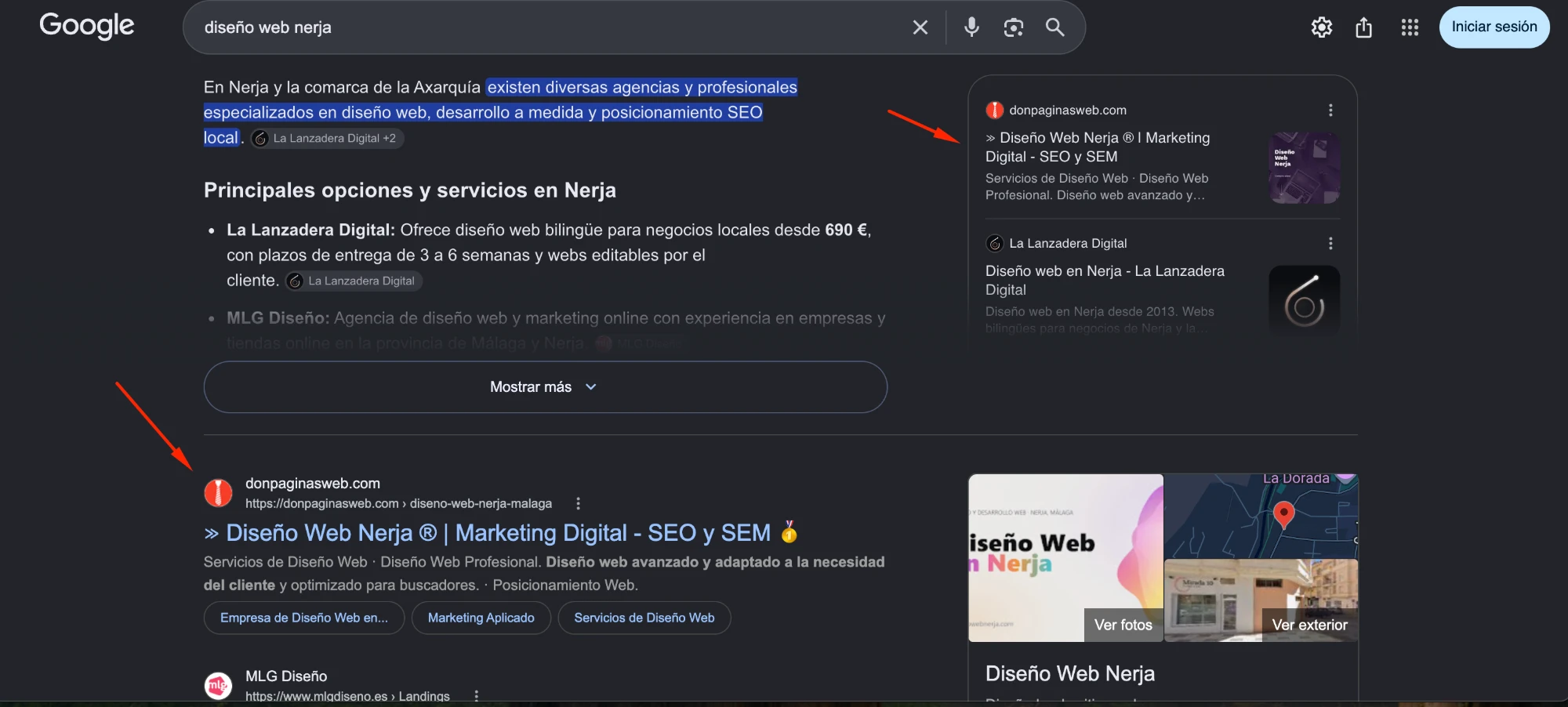Clear the search query with the X icon

click(x=920, y=27)
